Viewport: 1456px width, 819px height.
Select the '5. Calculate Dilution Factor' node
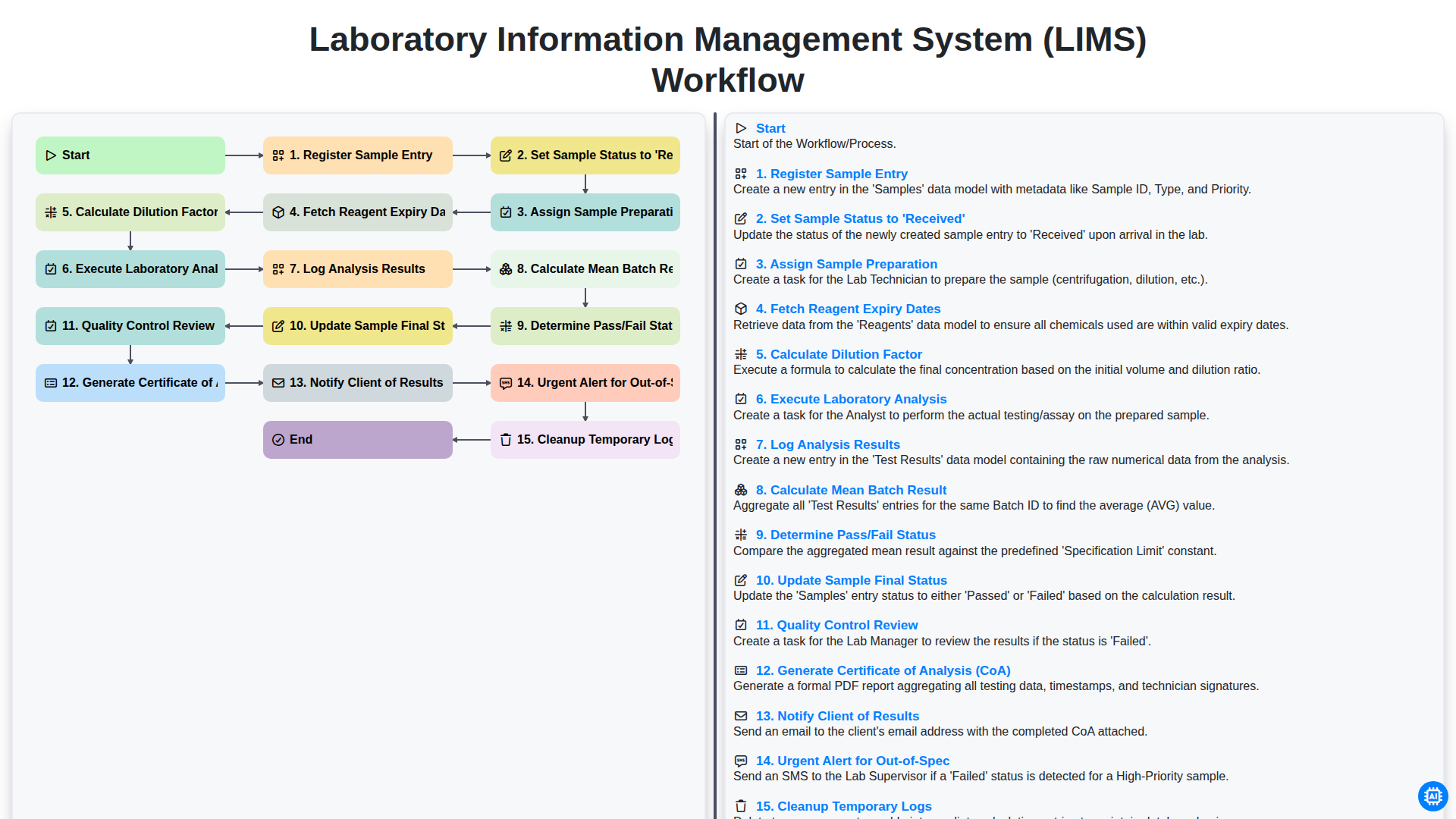point(130,212)
